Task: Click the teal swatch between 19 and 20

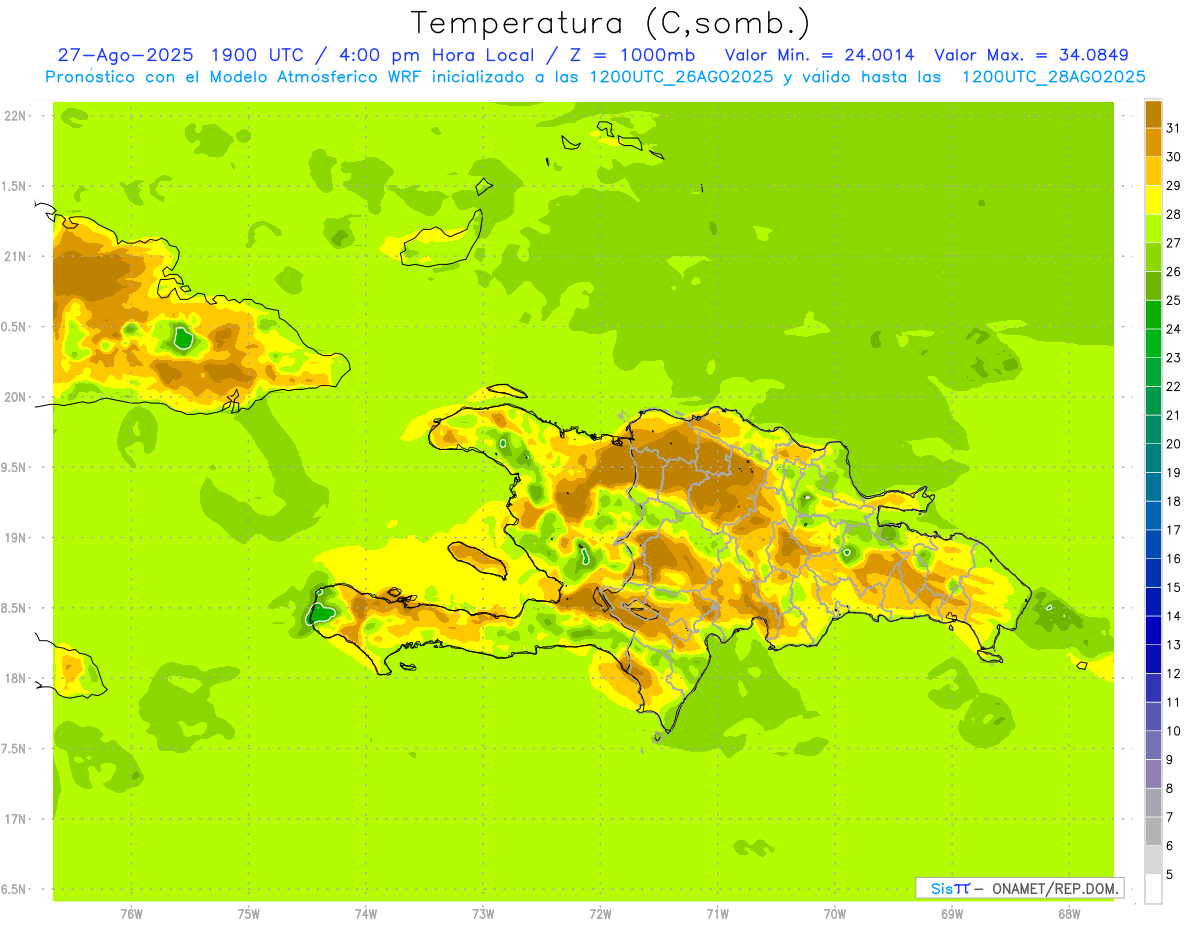Action: [1153, 458]
